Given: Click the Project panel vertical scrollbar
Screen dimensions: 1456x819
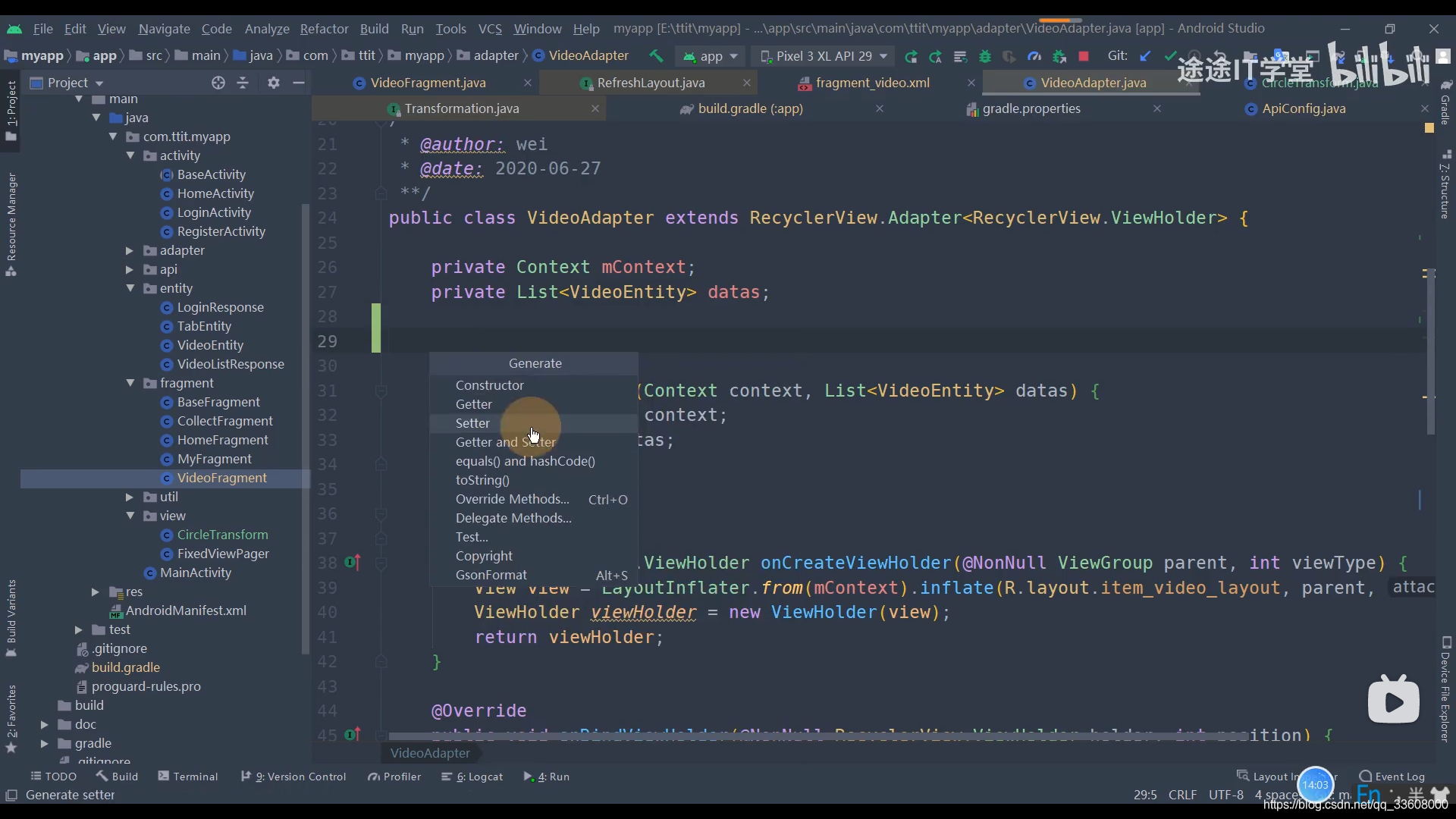Looking at the screenshot, I should (x=305, y=428).
